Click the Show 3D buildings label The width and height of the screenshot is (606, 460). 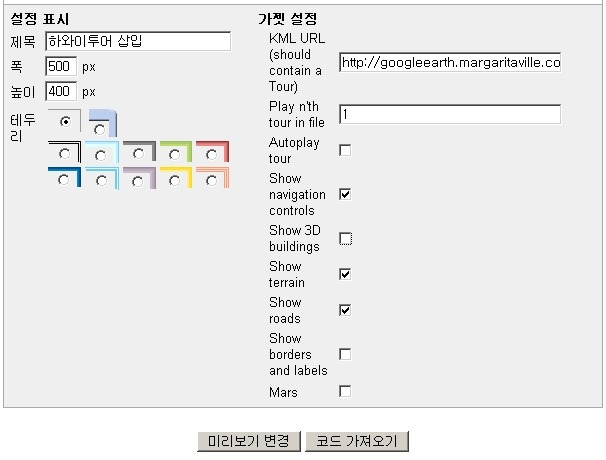pyautogui.click(x=295, y=239)
